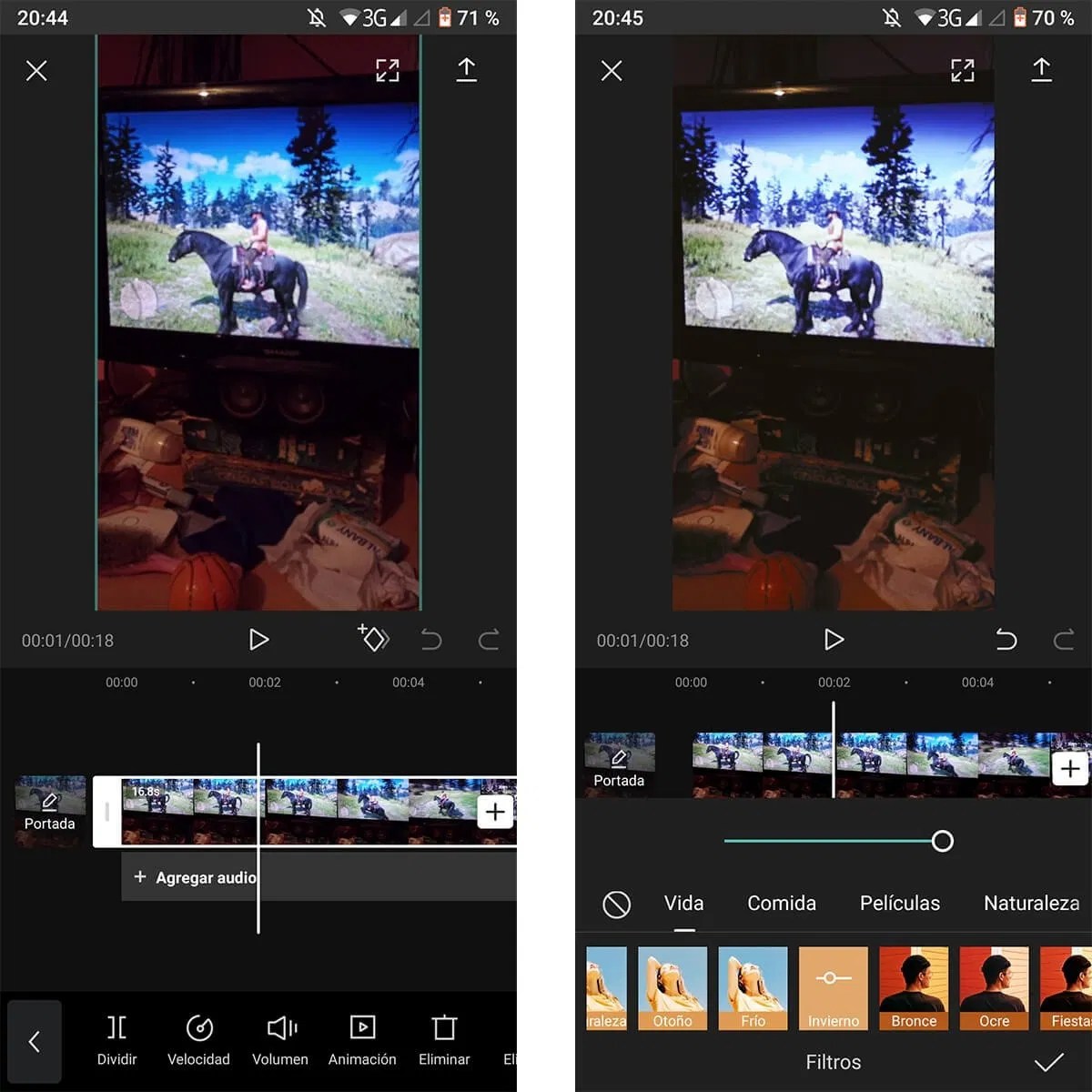Tap the muted bell icon in right status bar
The image size is (1092, 1092).
point(891,18)
